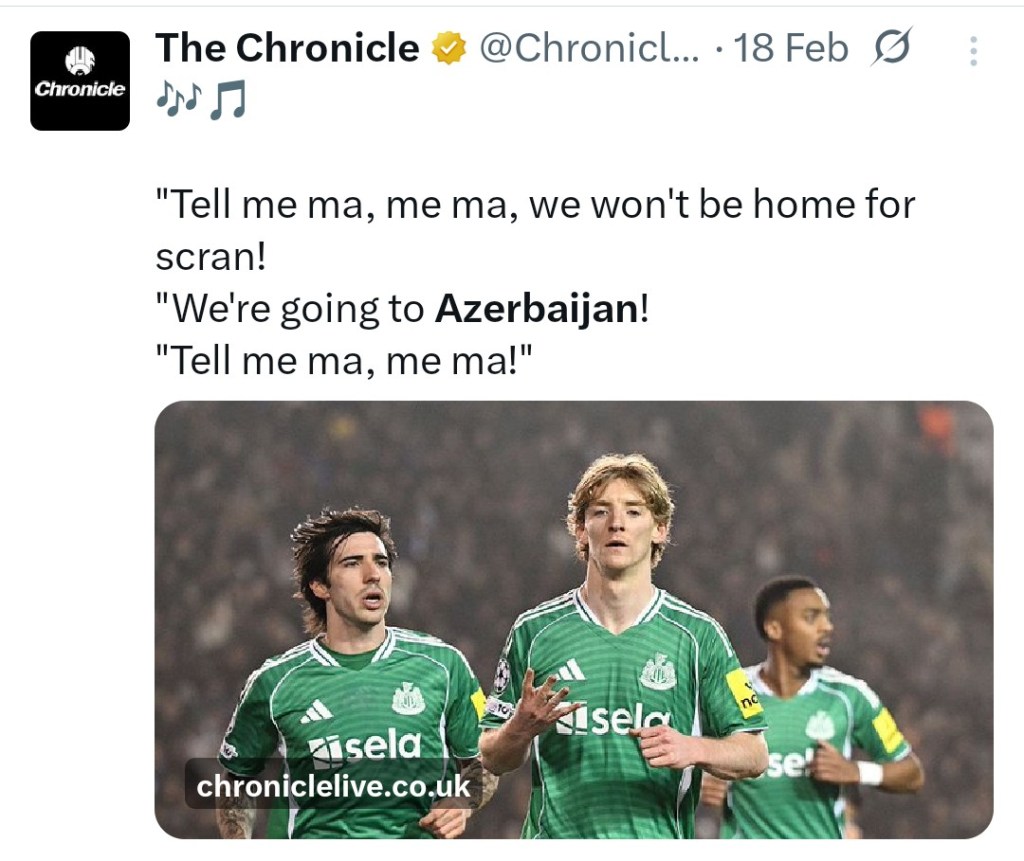Open The Chronicle display name link
The image size is (1024, 861).
288,48
